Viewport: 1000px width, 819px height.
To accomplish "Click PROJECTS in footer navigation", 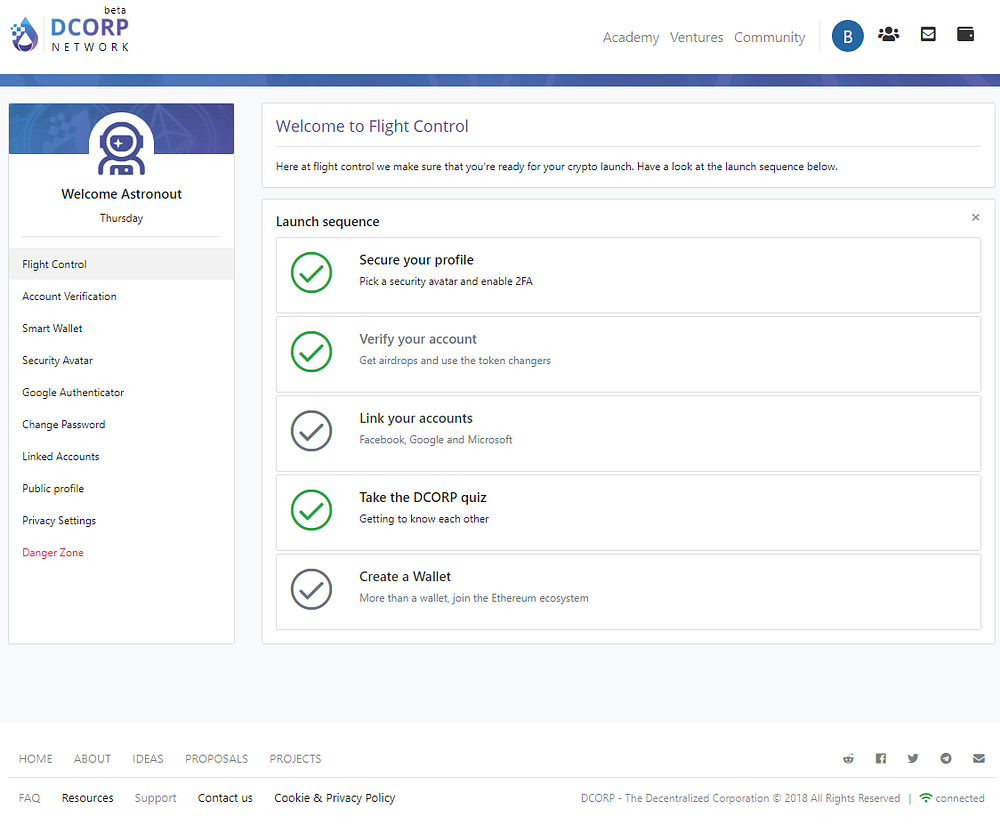I will click(x=295, y=758).
